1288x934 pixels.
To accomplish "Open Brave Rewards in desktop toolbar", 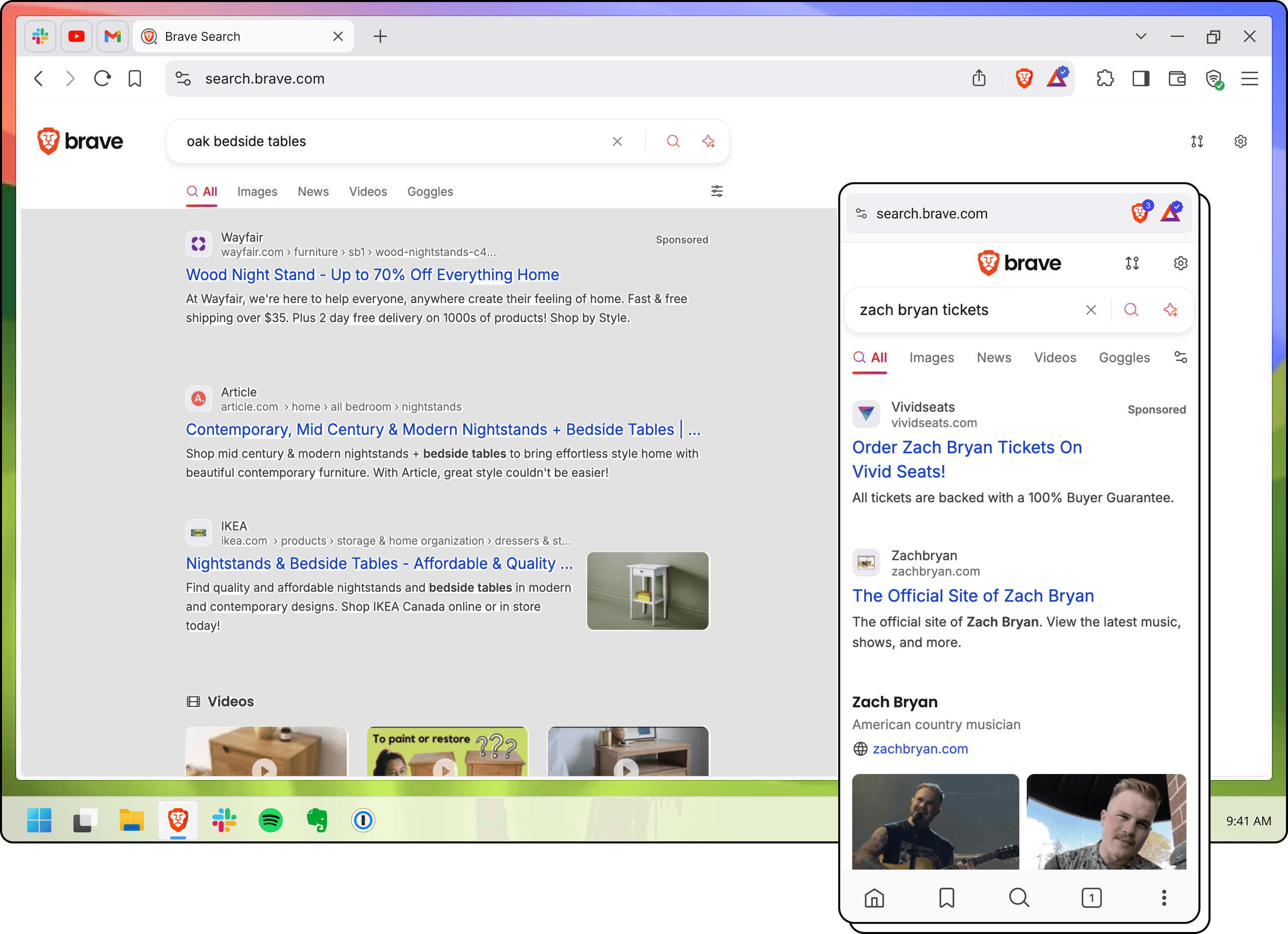I will pyautogui.click(x=1058, y=77).
